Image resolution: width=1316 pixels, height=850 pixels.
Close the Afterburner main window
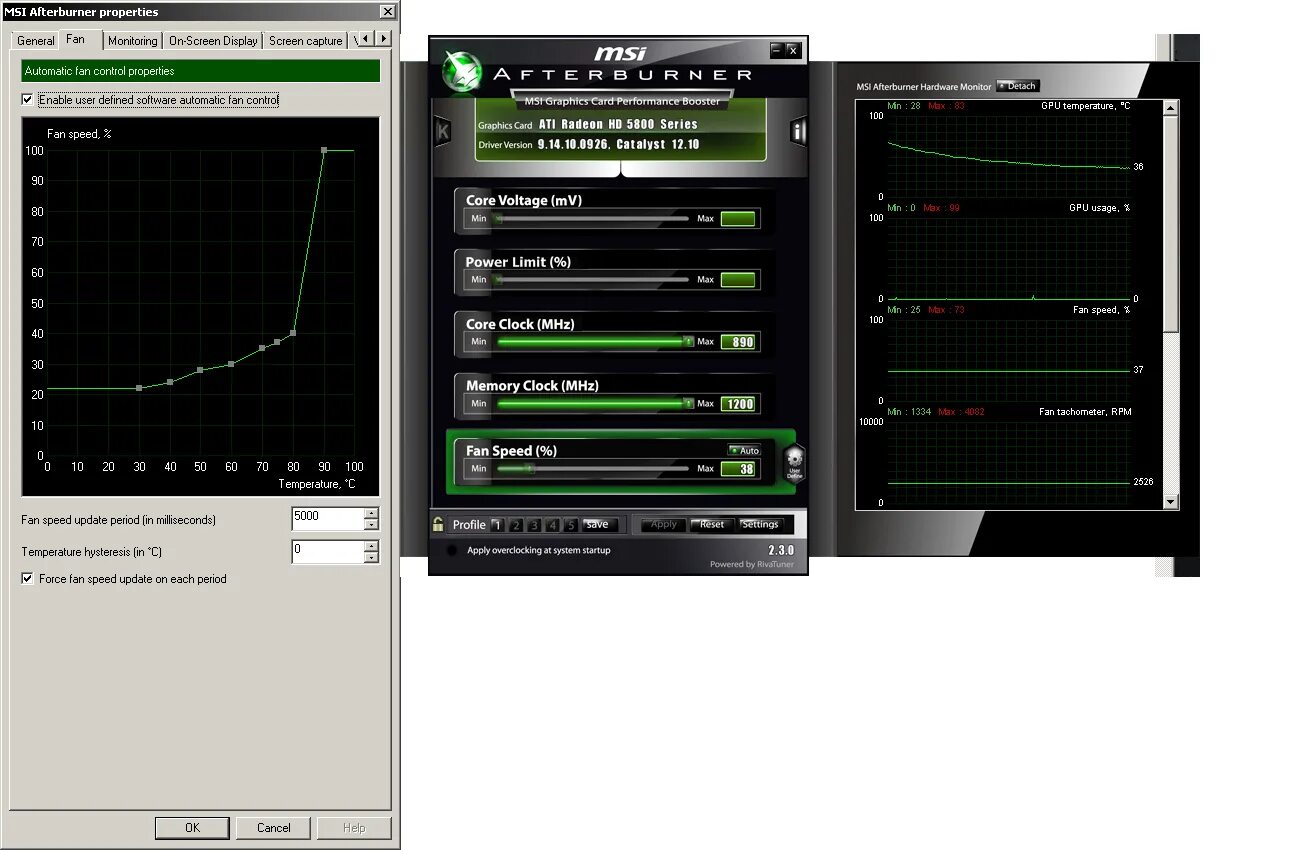(793, 49)
